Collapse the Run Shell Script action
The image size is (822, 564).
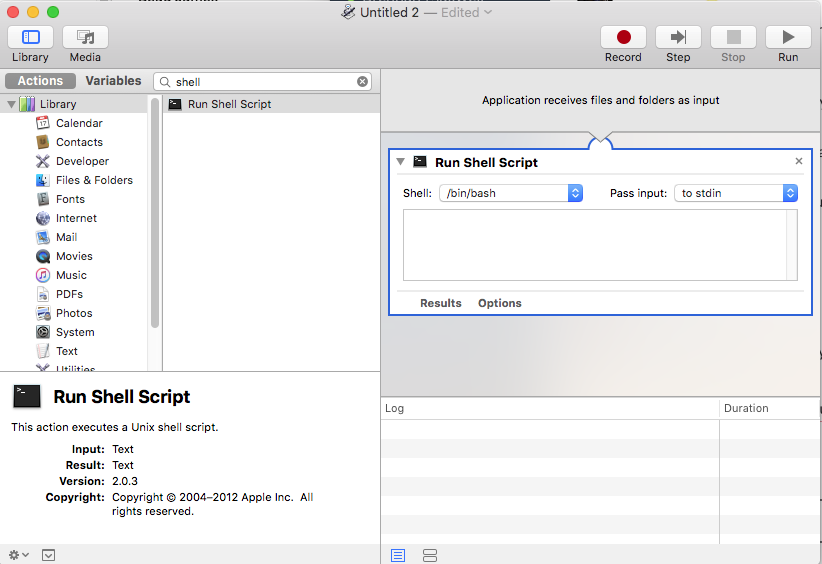coord(401,162)
